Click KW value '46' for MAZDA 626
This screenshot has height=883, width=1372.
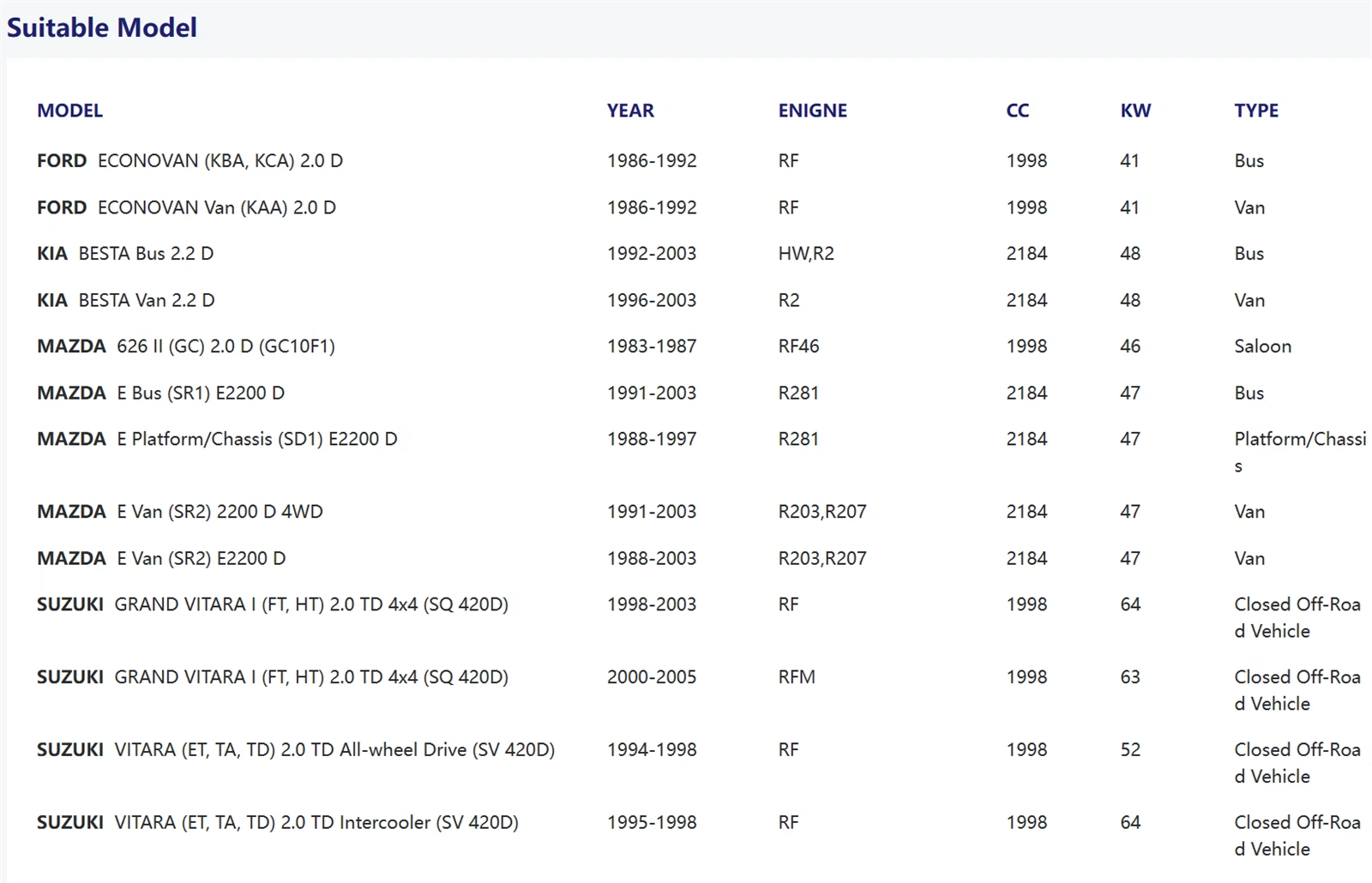point(1130,346)
